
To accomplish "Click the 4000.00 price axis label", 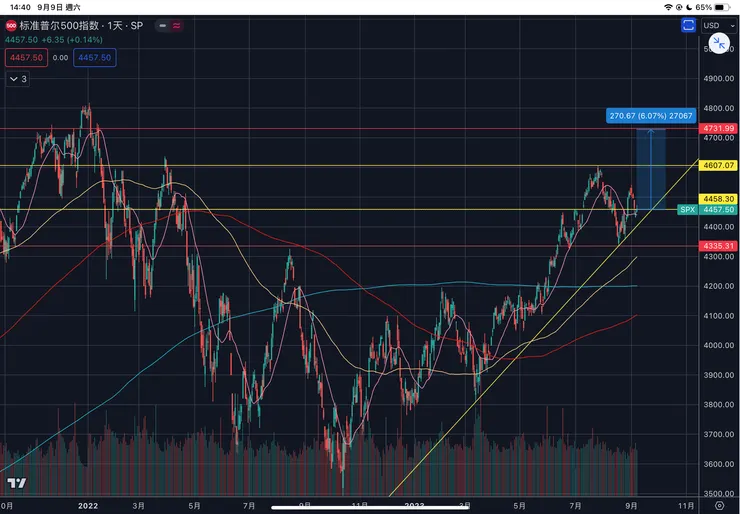I will [x=719, y=345].
